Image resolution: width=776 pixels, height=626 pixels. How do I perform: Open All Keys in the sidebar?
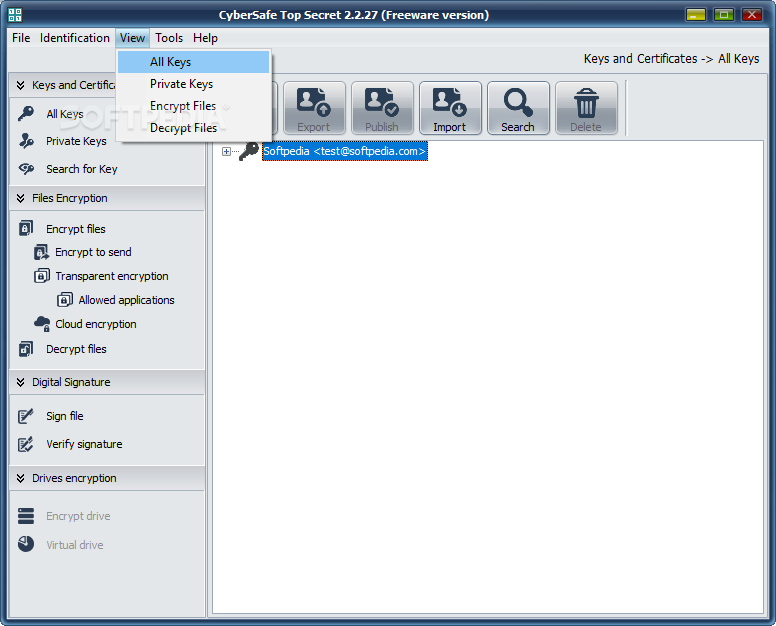(65, 114)
